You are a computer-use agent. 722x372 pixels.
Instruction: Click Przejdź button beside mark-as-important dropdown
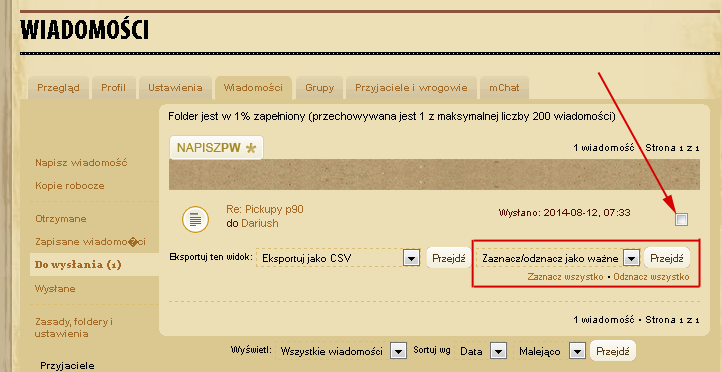667,258
